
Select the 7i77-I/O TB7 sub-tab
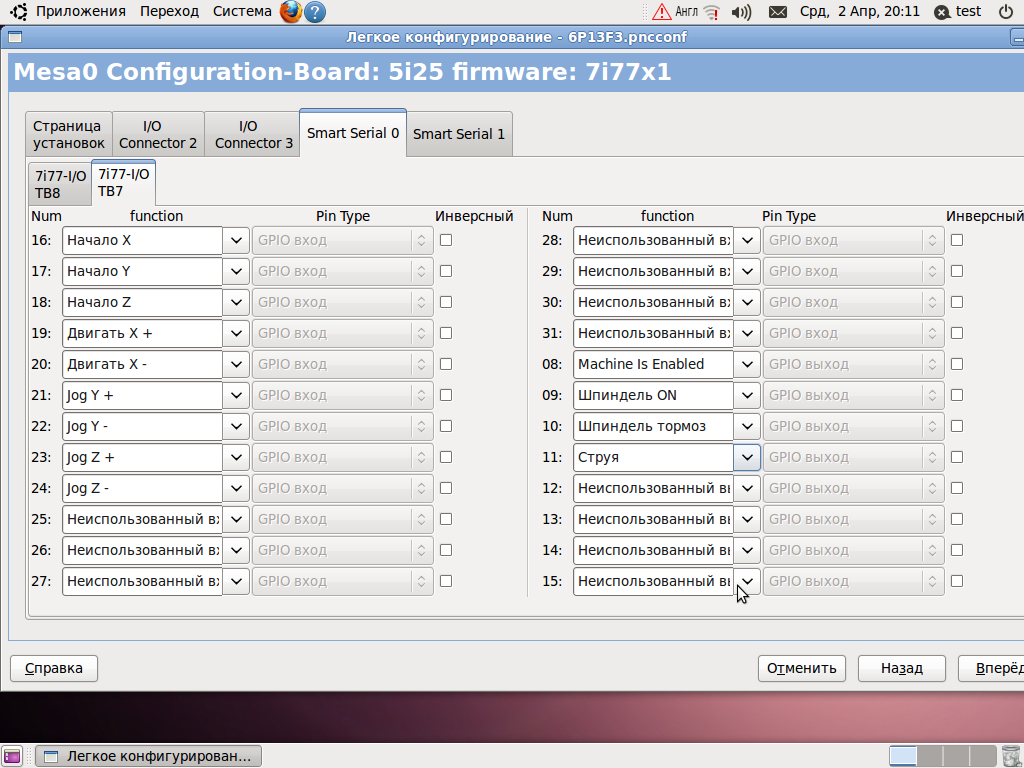pyautogui.click(x=123, y=183)
